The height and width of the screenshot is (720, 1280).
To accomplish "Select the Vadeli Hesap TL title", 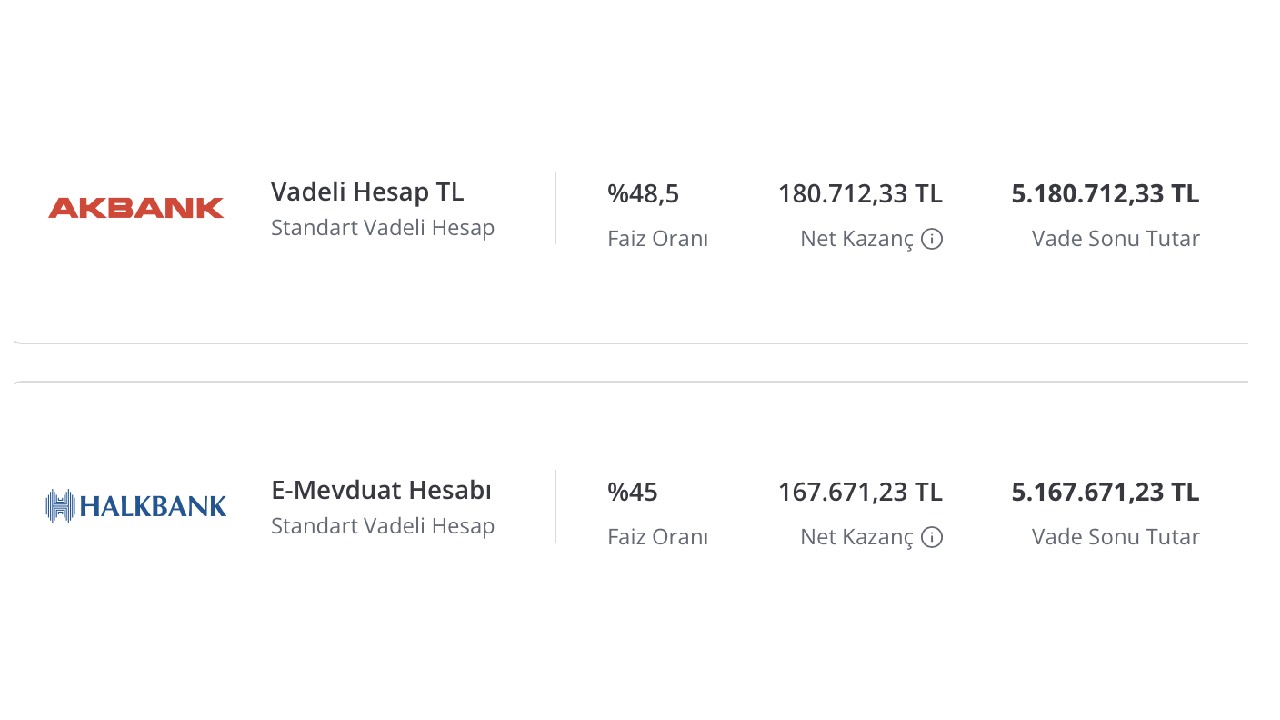I will pos(367,192).
